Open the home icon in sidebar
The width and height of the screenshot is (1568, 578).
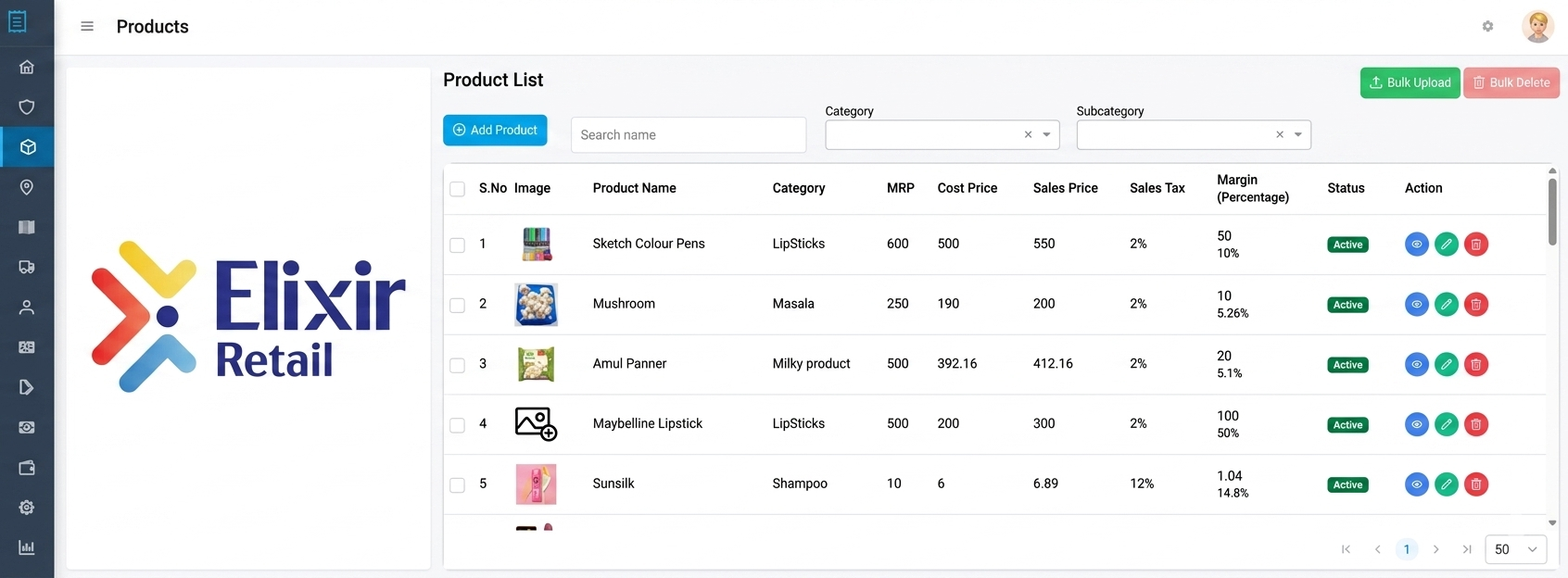27,67
